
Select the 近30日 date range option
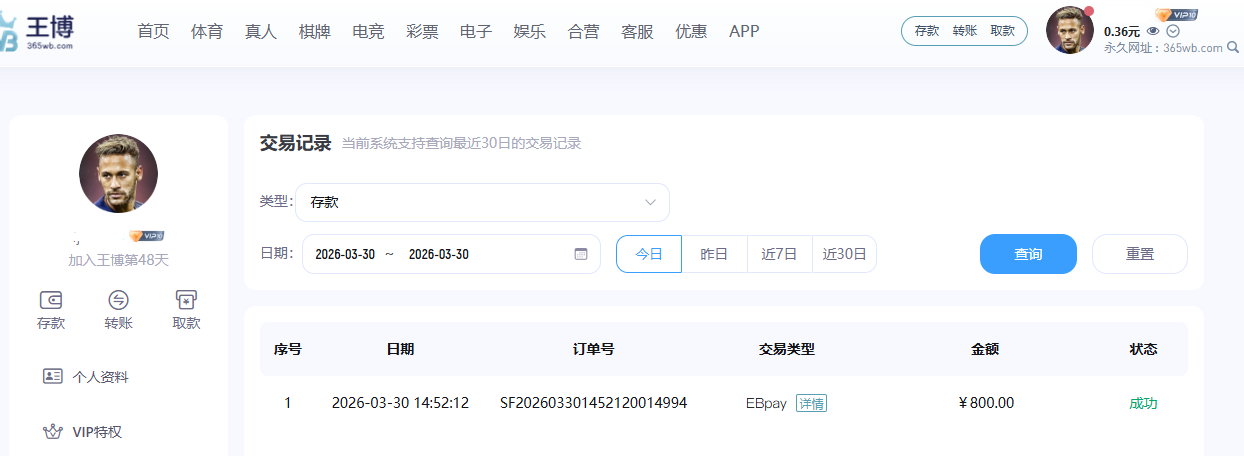[x=844, y=254]
